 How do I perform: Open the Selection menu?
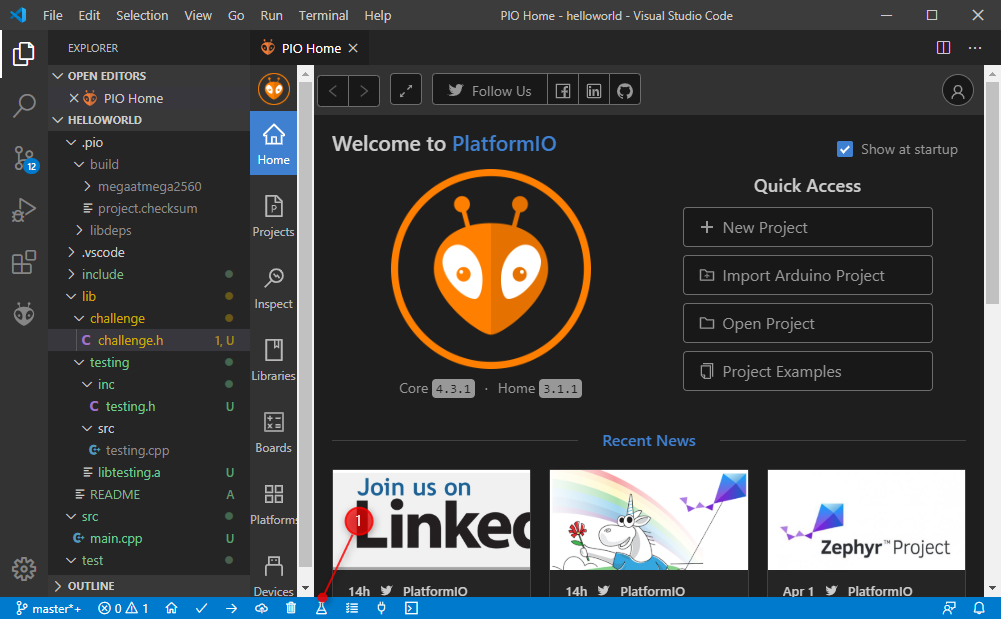coord(142,15)
